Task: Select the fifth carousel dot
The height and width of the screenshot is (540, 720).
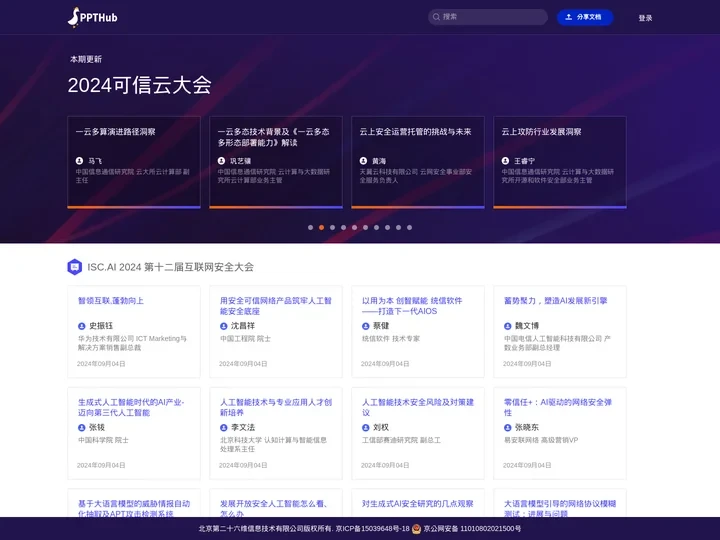Action: tap(354, 227)
